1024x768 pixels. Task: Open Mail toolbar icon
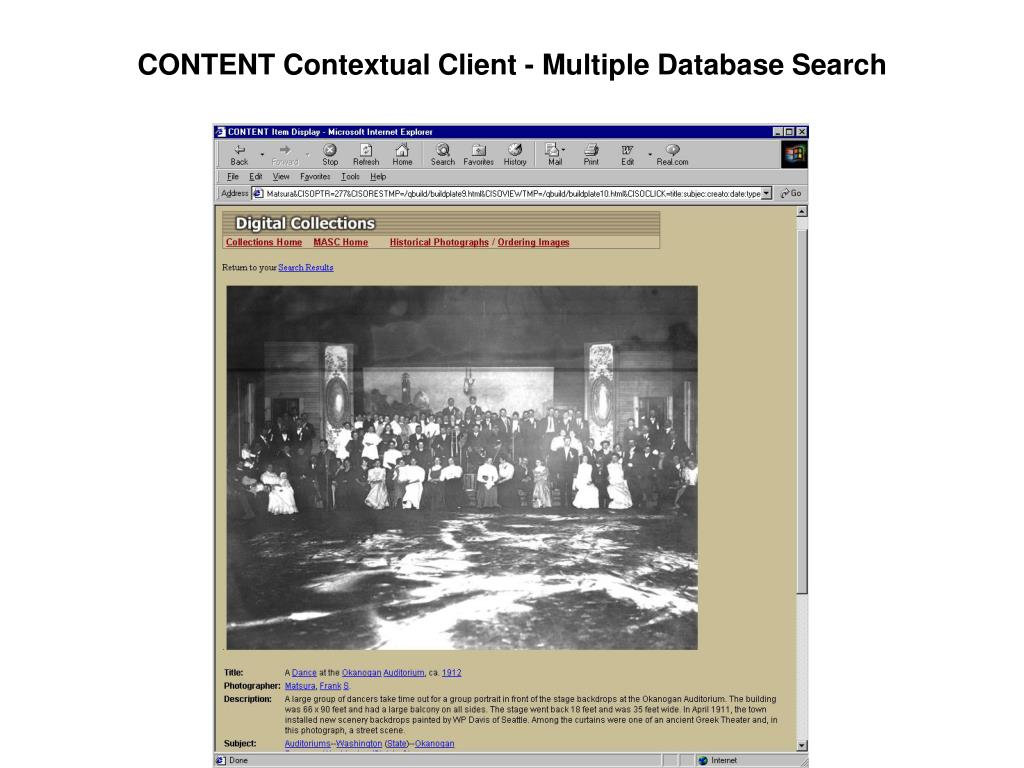coord(552,150)
